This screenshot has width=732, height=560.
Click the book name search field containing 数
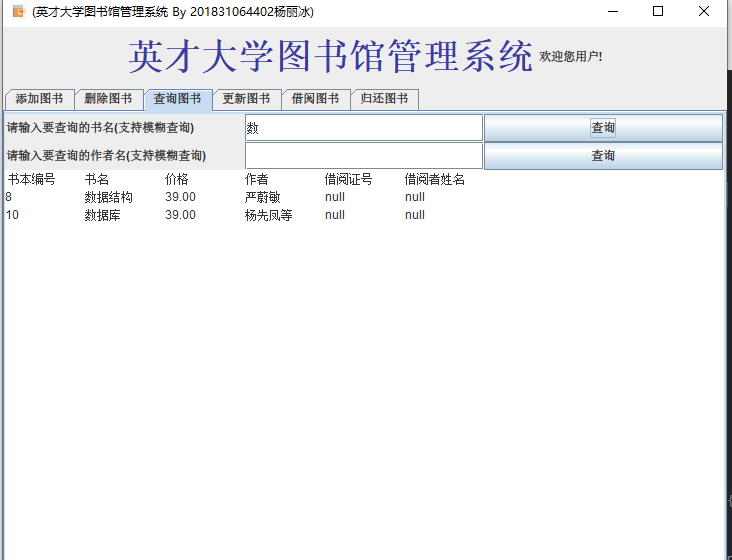tap(364, 128)
